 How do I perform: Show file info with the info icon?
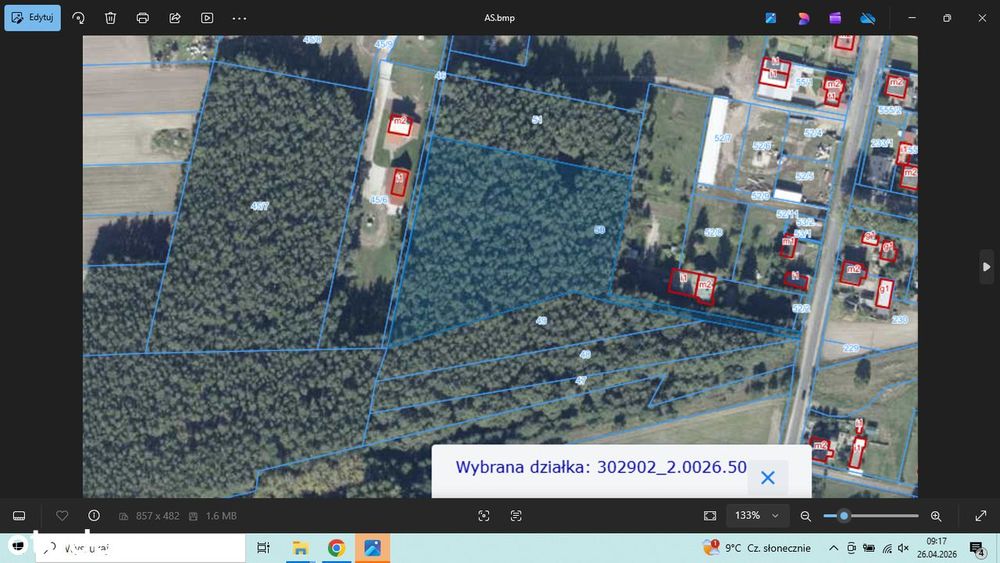tap(94, 515)
